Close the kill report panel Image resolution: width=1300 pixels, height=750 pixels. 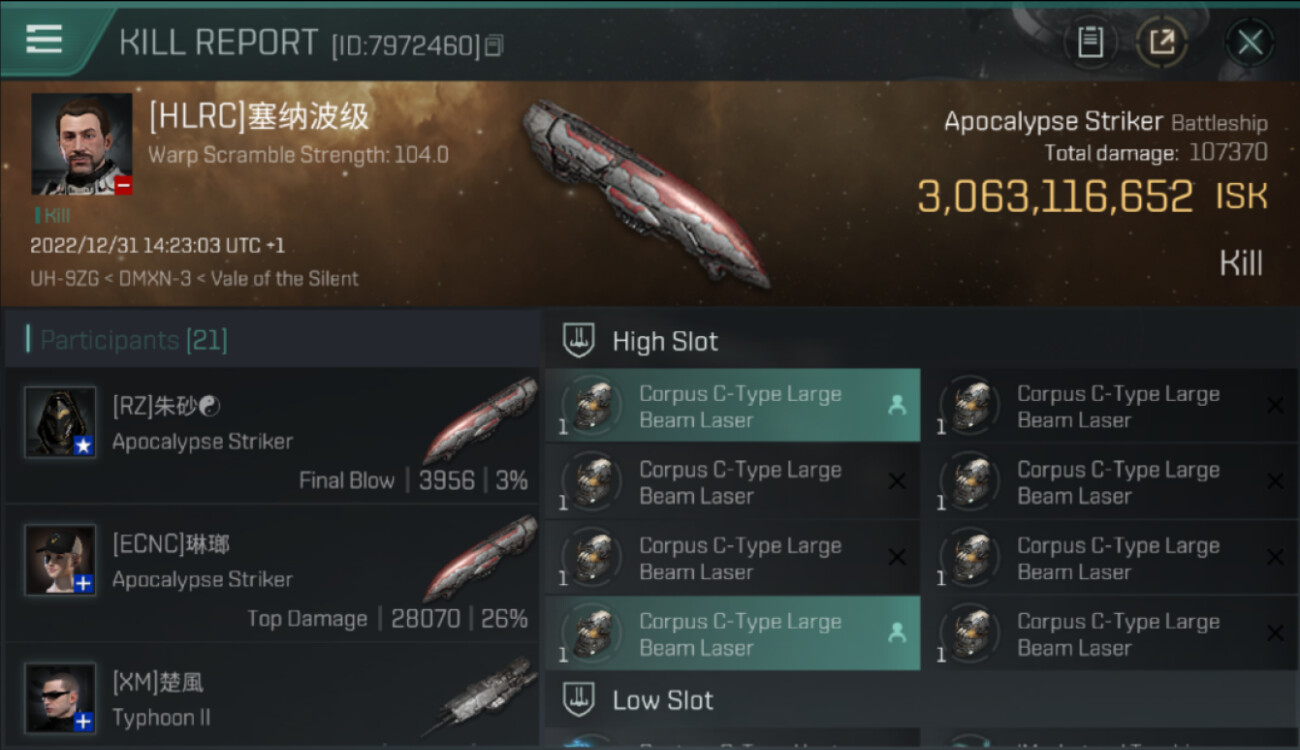(x=1250, y=42)
